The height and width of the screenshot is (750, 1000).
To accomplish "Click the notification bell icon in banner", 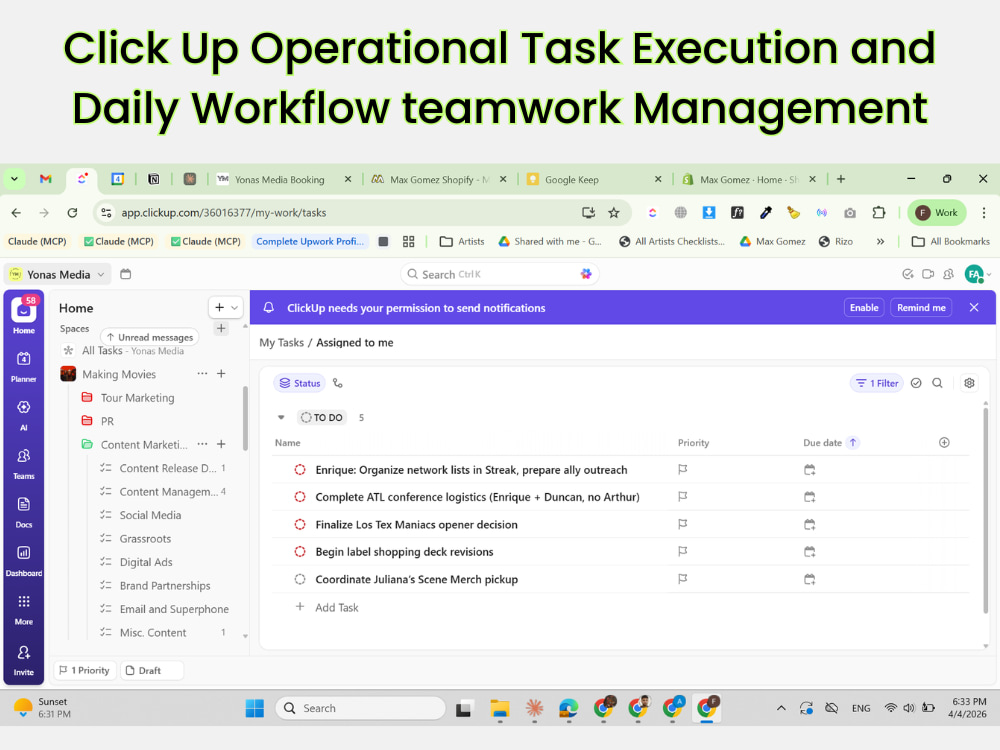I will 269,308.
